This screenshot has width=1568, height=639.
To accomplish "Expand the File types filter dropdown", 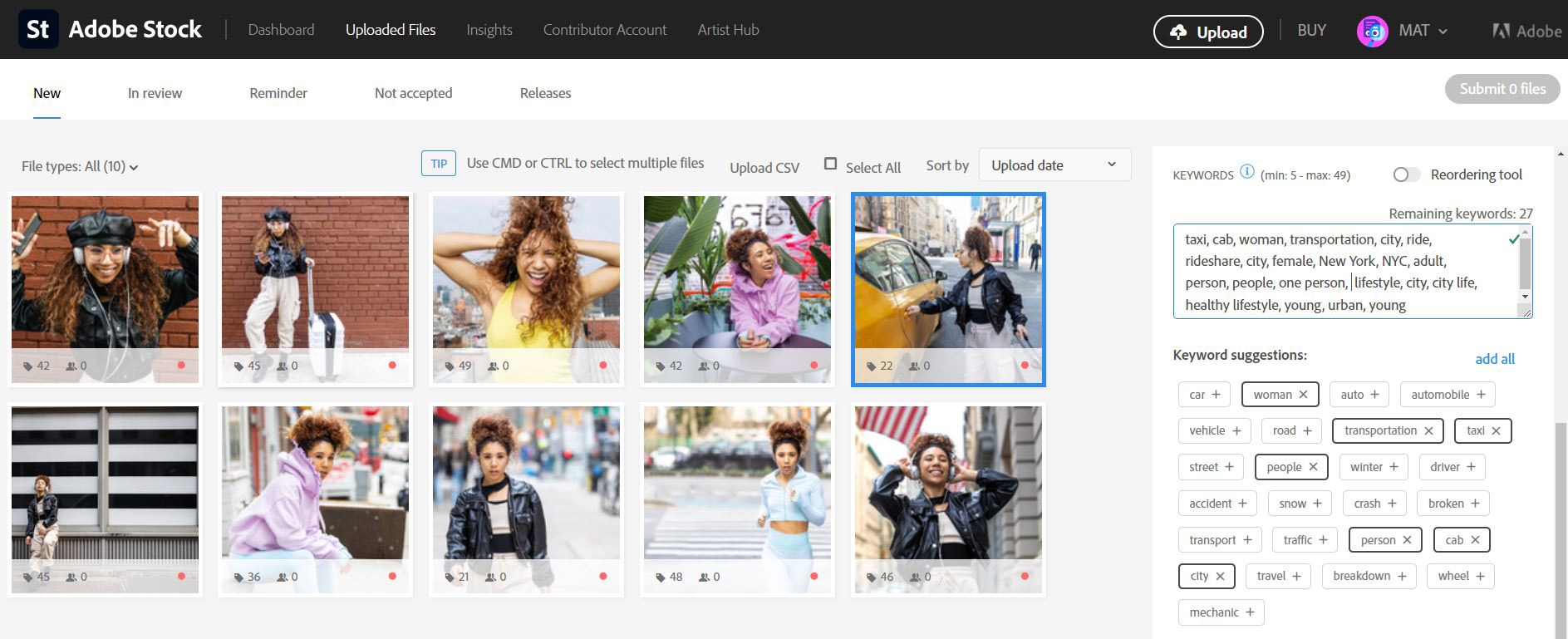I will (80, 166).
